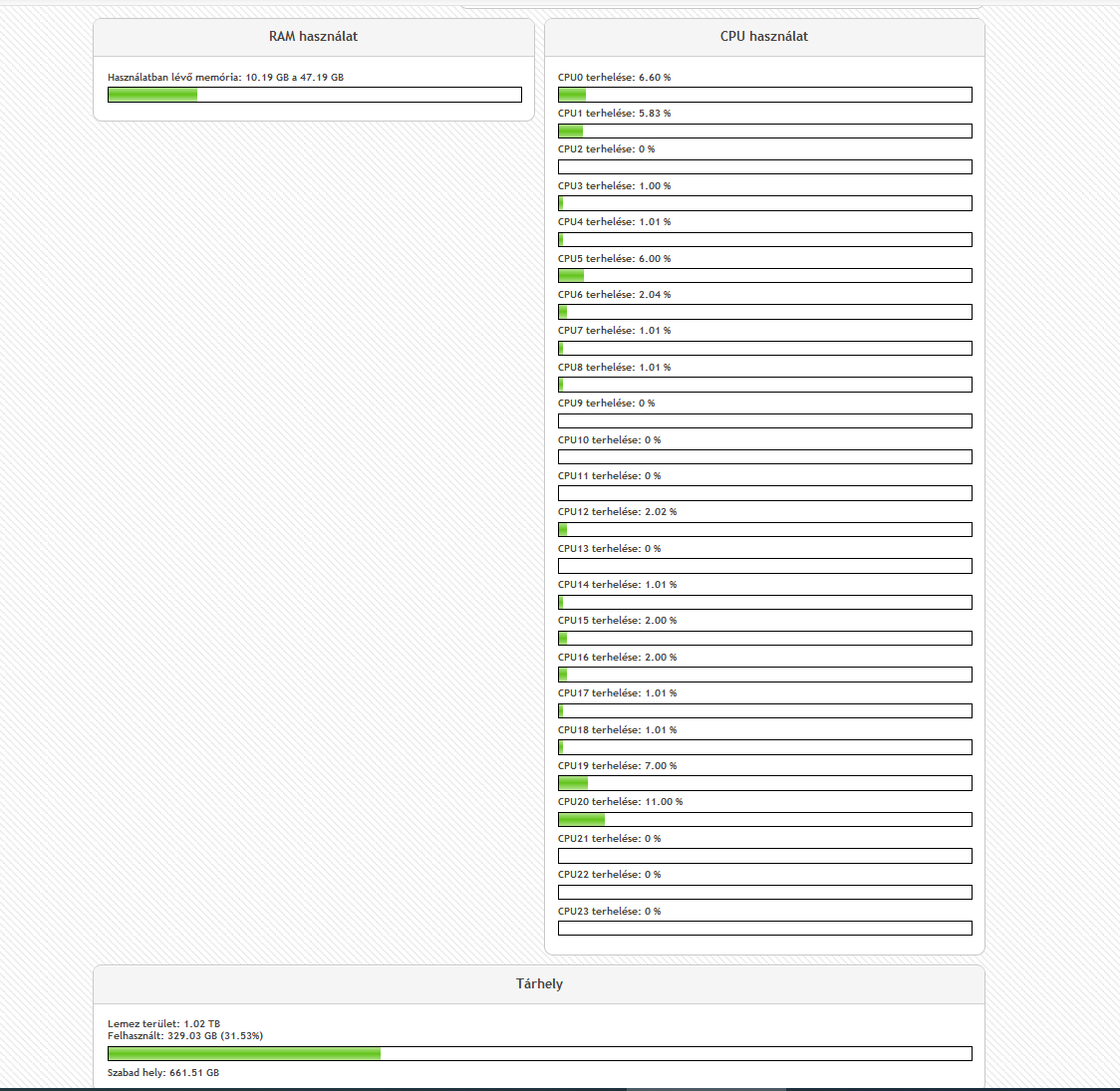Click the CPU10 terhelése: 0 % label

pos(609,439)
